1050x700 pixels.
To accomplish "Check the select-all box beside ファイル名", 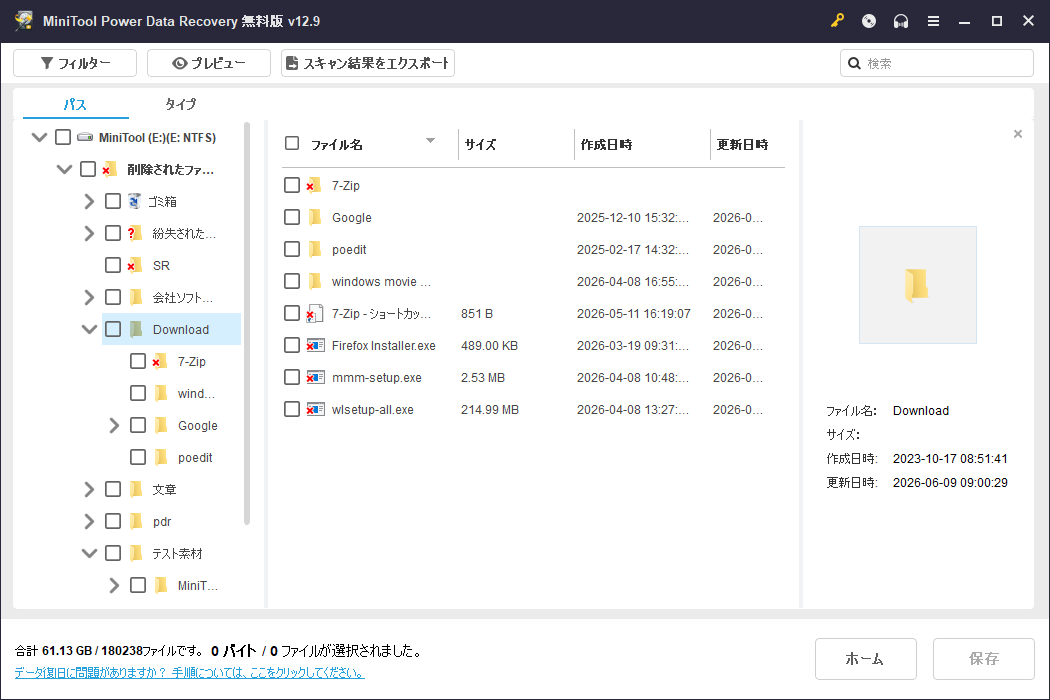I will (x=292, y=143).
